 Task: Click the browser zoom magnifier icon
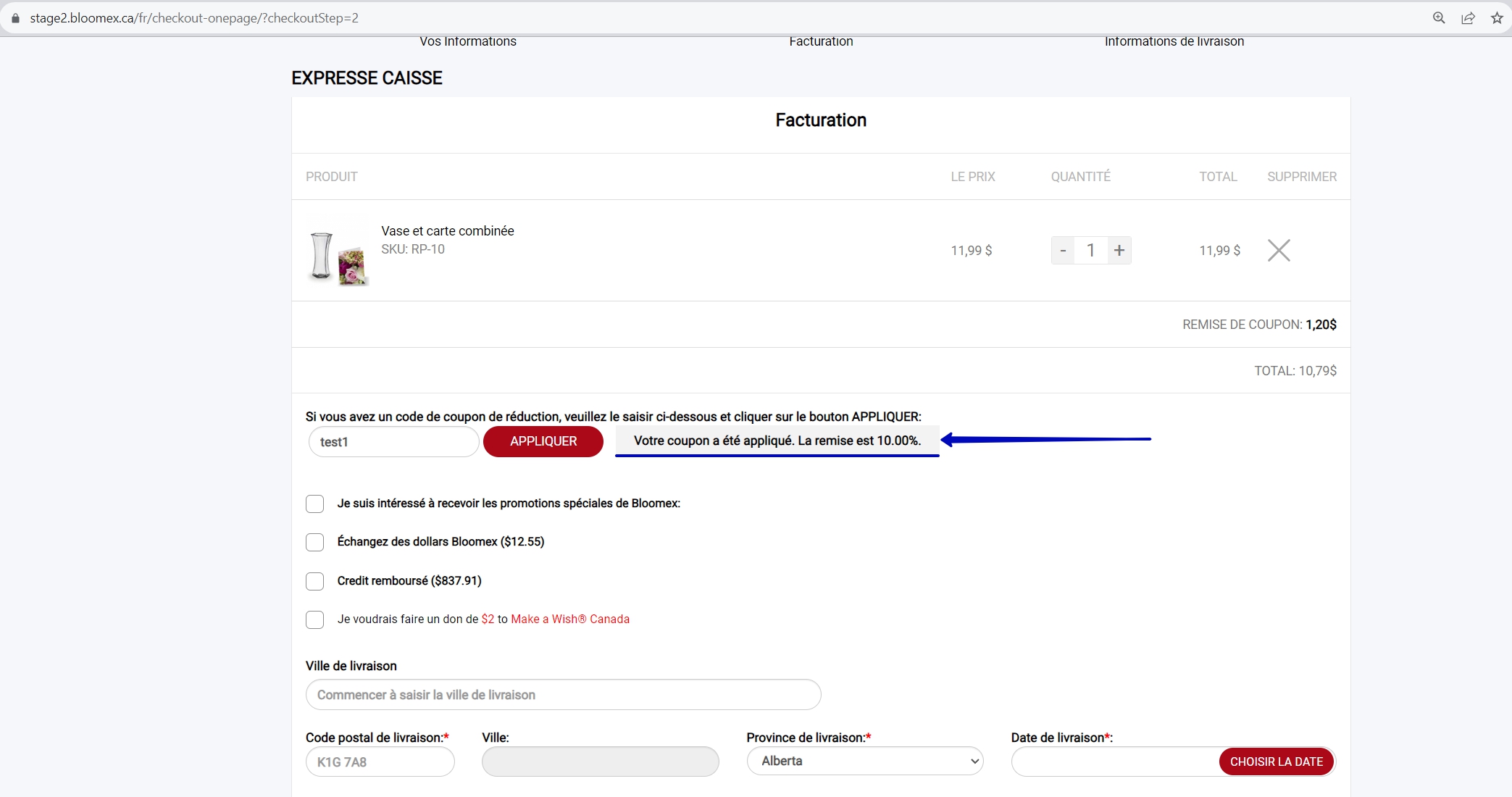[x=1439, y=18]
